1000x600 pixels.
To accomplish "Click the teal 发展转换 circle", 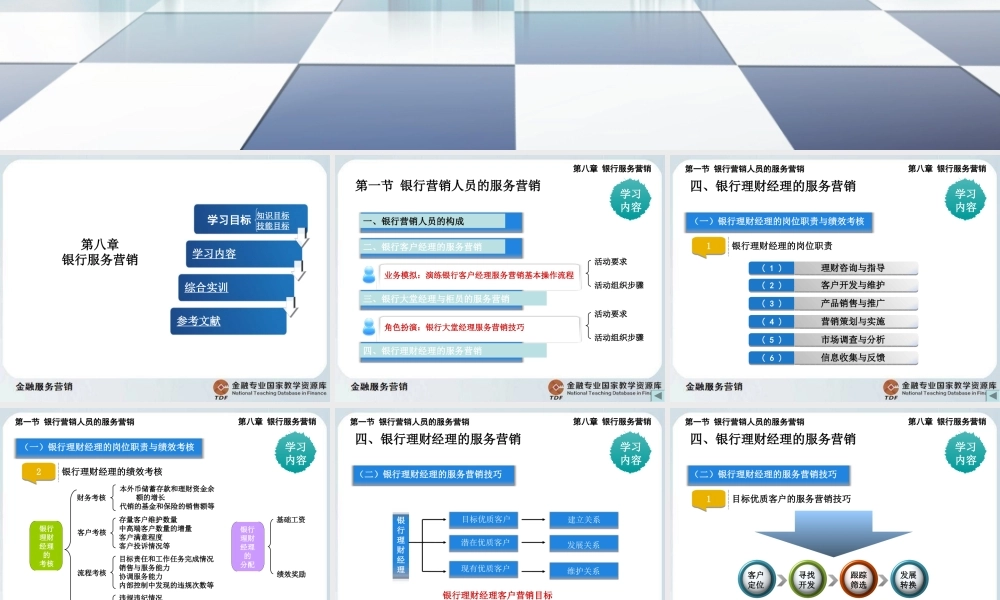I will coord(908,578).
